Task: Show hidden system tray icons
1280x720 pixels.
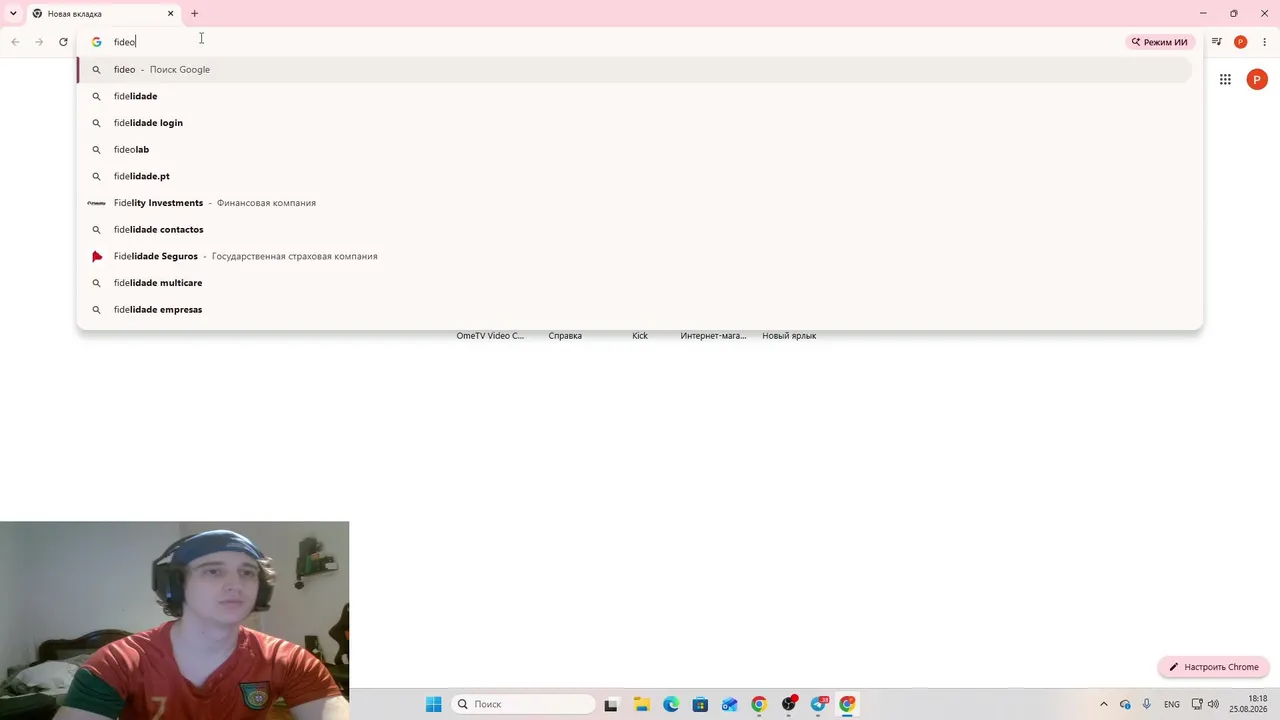Action: (1104, 705)
